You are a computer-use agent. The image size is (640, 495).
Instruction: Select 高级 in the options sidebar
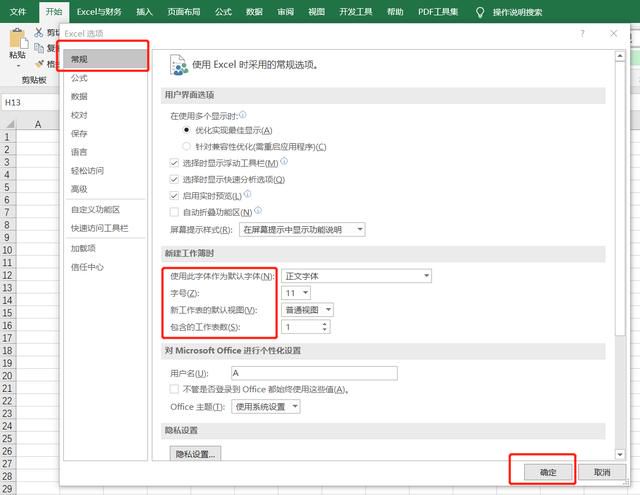(x=105, y=189)
